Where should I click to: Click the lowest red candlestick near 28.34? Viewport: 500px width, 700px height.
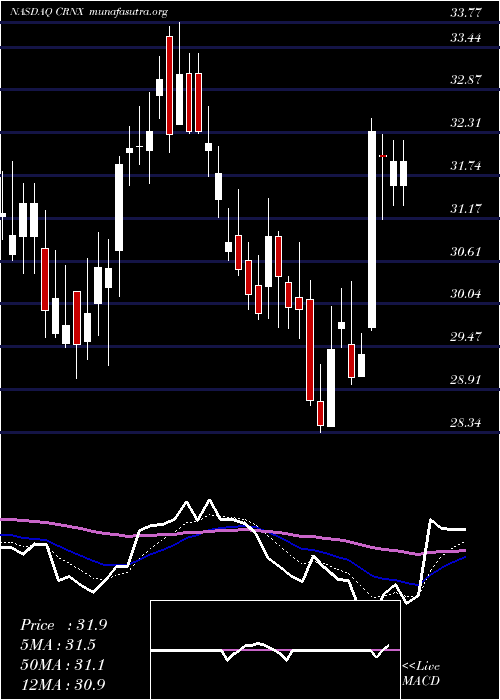pos(321,413)
